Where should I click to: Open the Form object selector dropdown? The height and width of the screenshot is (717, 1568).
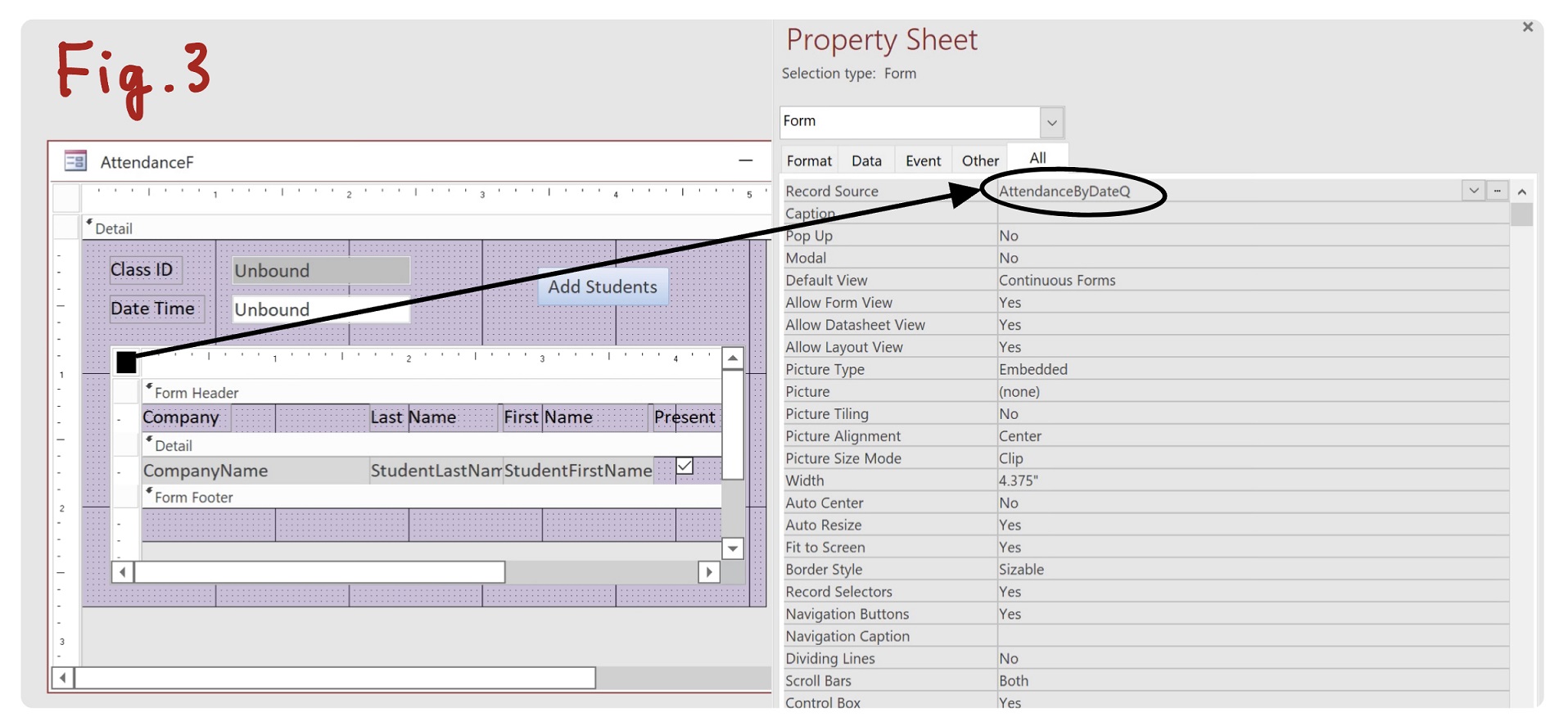tap(1051, 123)
